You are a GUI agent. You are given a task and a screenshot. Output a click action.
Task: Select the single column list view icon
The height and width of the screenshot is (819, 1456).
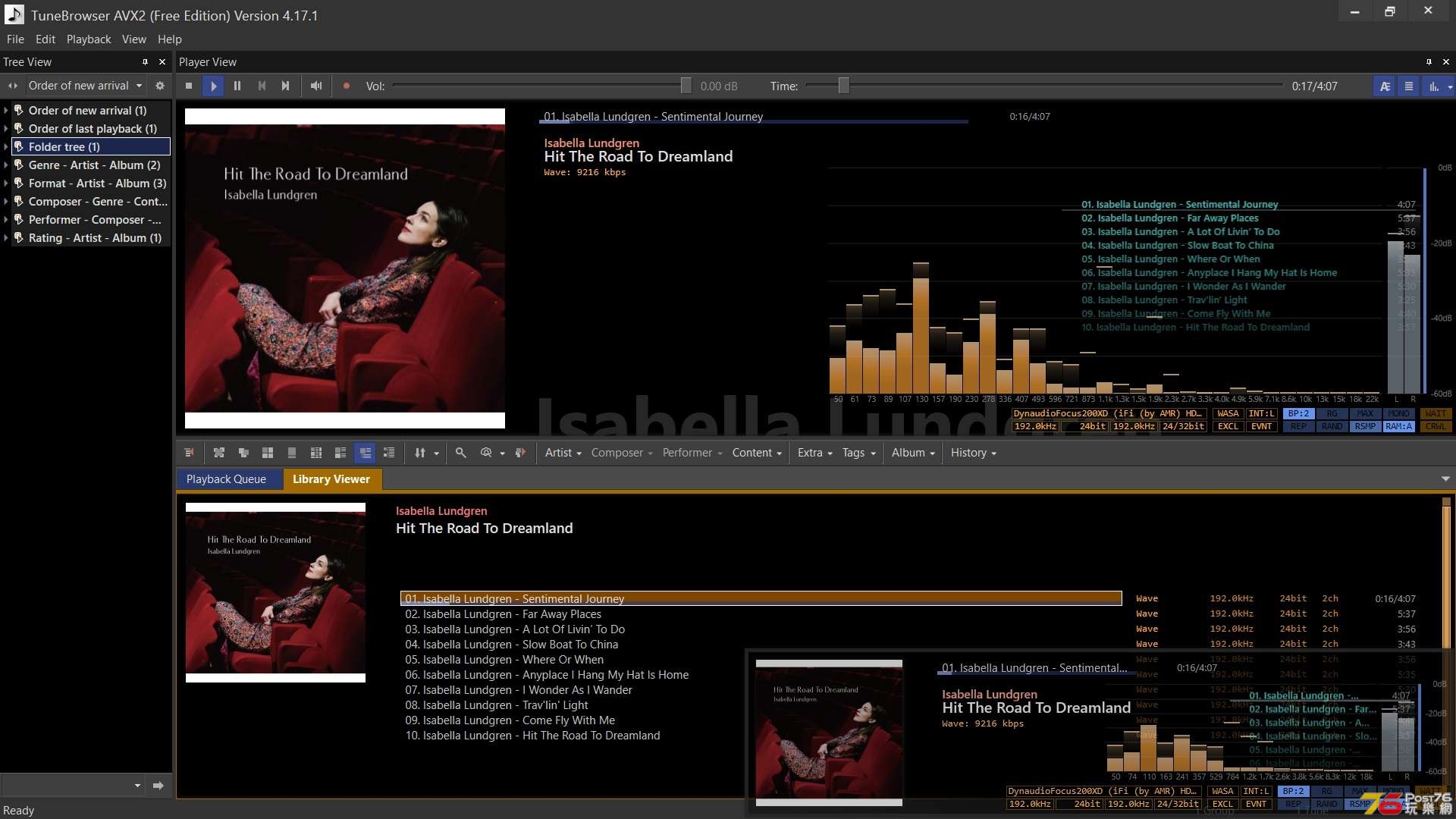[x=292, y=453]
